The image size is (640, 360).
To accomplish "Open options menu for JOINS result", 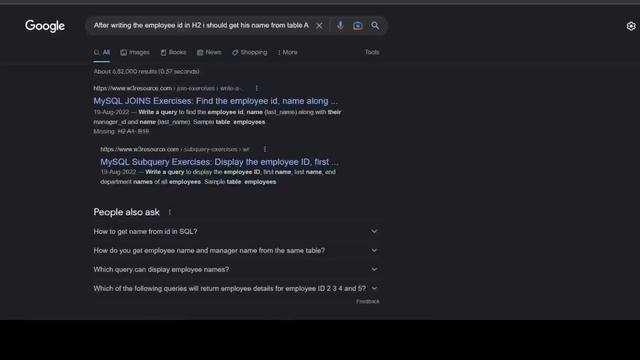I will coord(256,88).
